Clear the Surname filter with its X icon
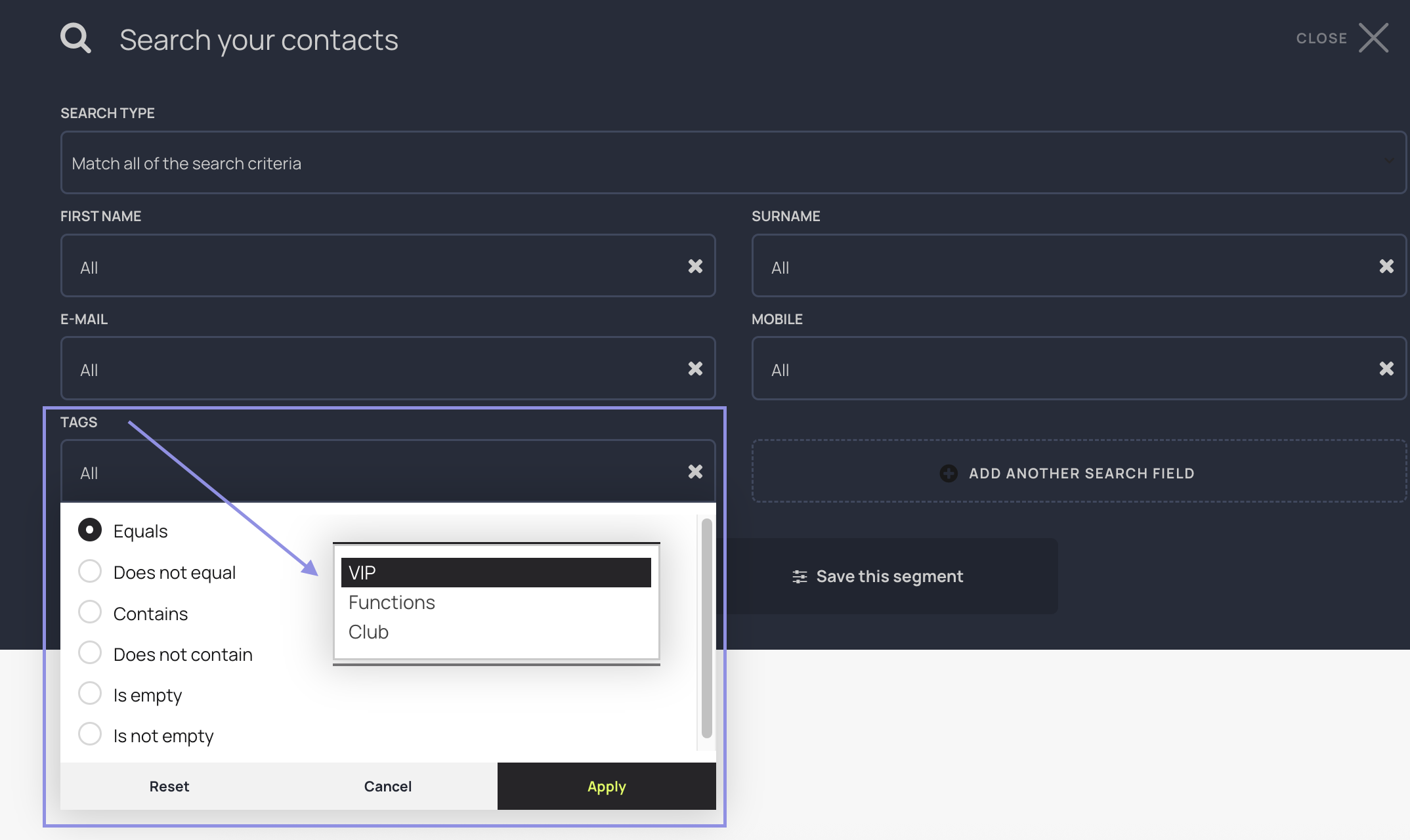Screen dimensions: 1410x840 coord(1386,266)
